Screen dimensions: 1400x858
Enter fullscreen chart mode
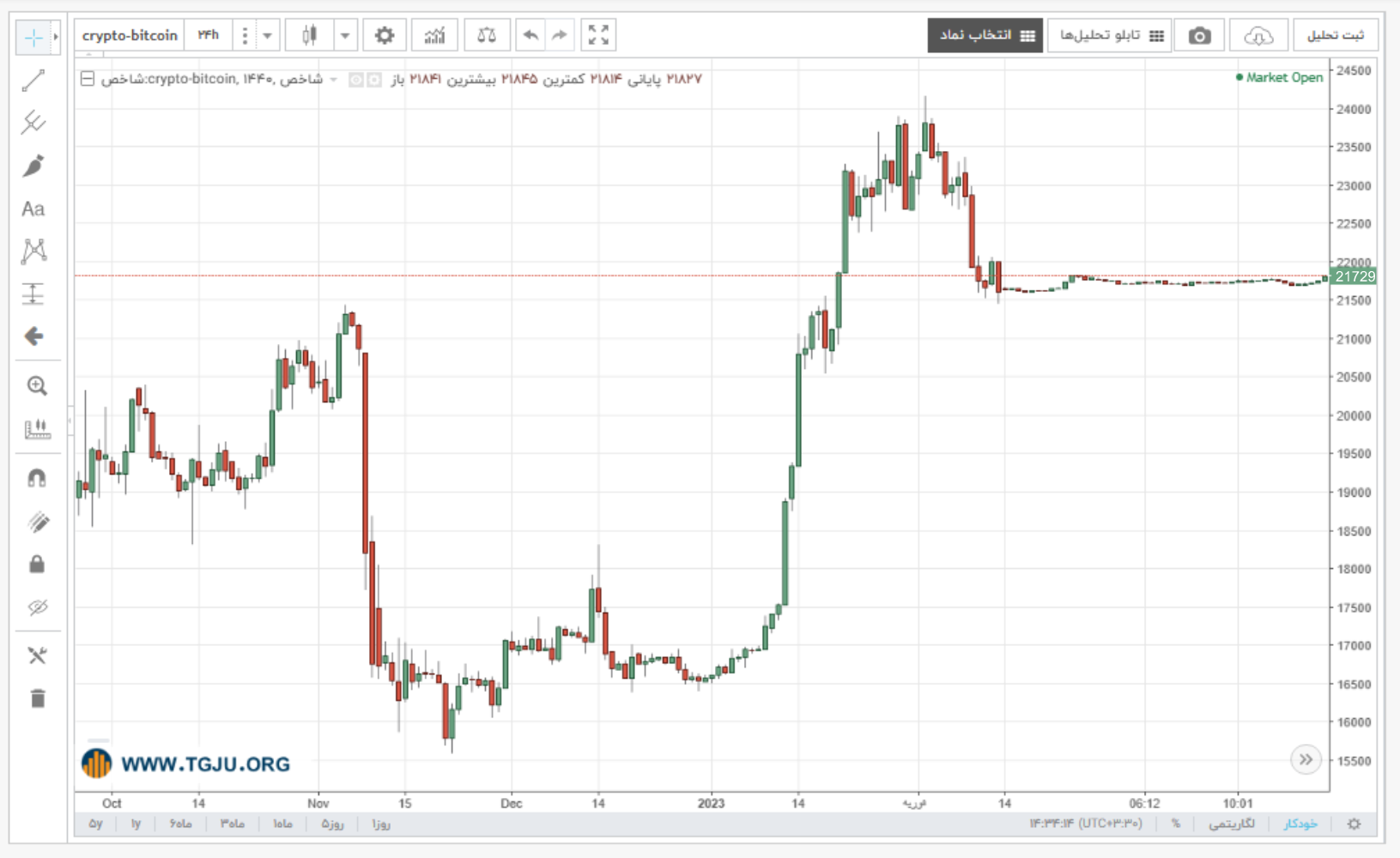pyautogui.click(x=598, y=35)
